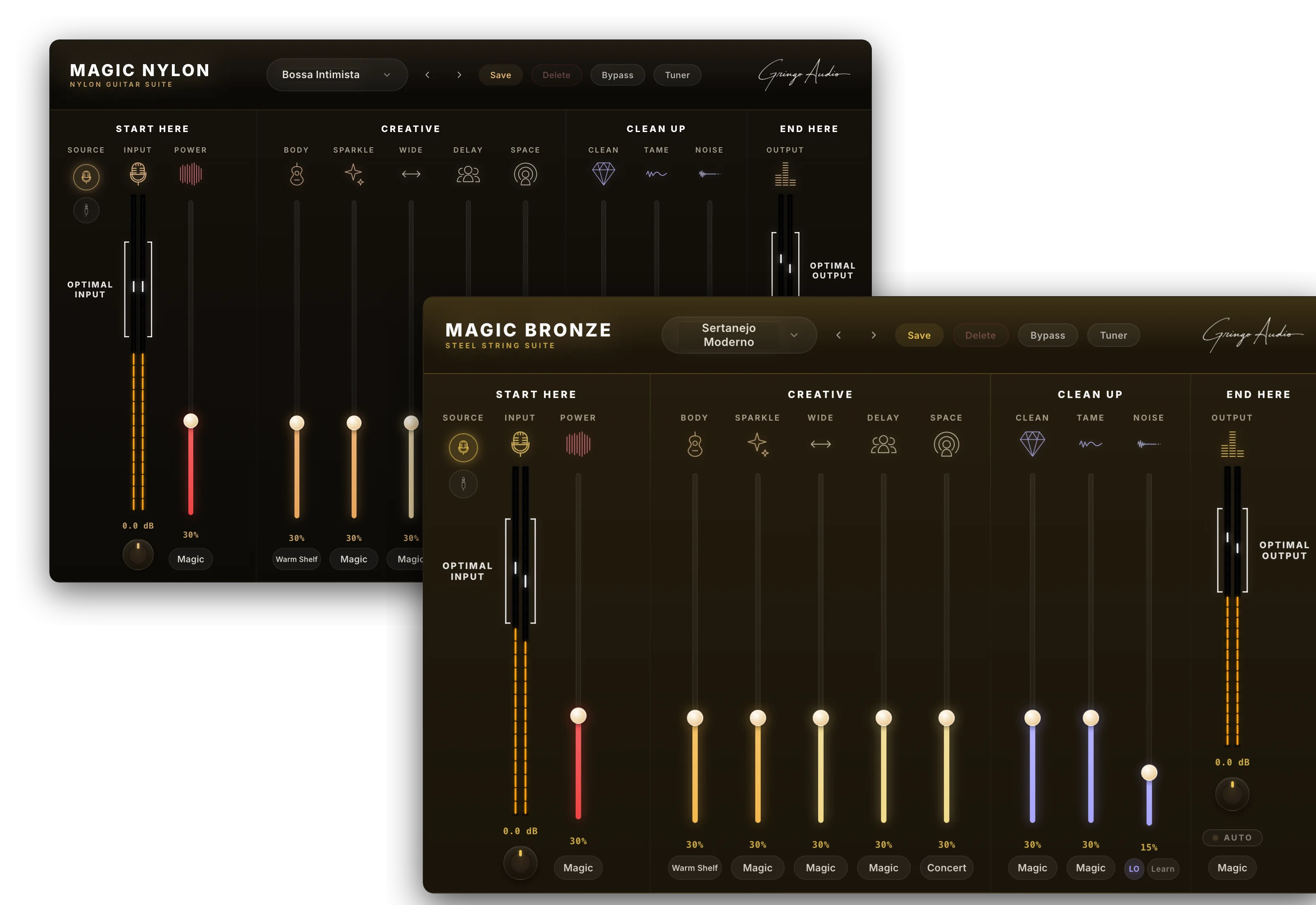Click the Clean diamond icon in Magic Bronze
This screenshot has height=905, width=1316.
coord(1032,443)
